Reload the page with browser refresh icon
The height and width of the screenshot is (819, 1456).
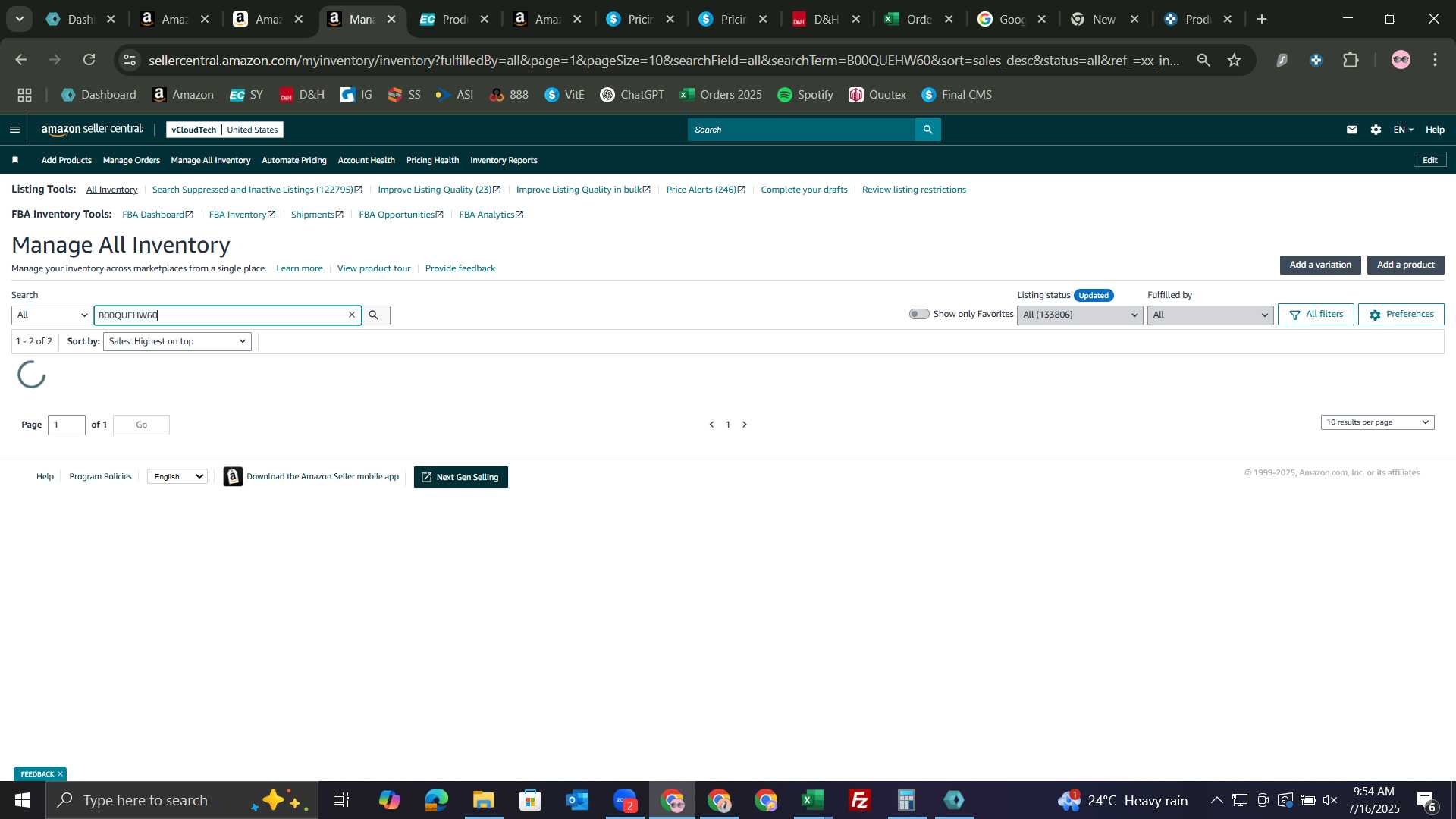click(89, 60)
